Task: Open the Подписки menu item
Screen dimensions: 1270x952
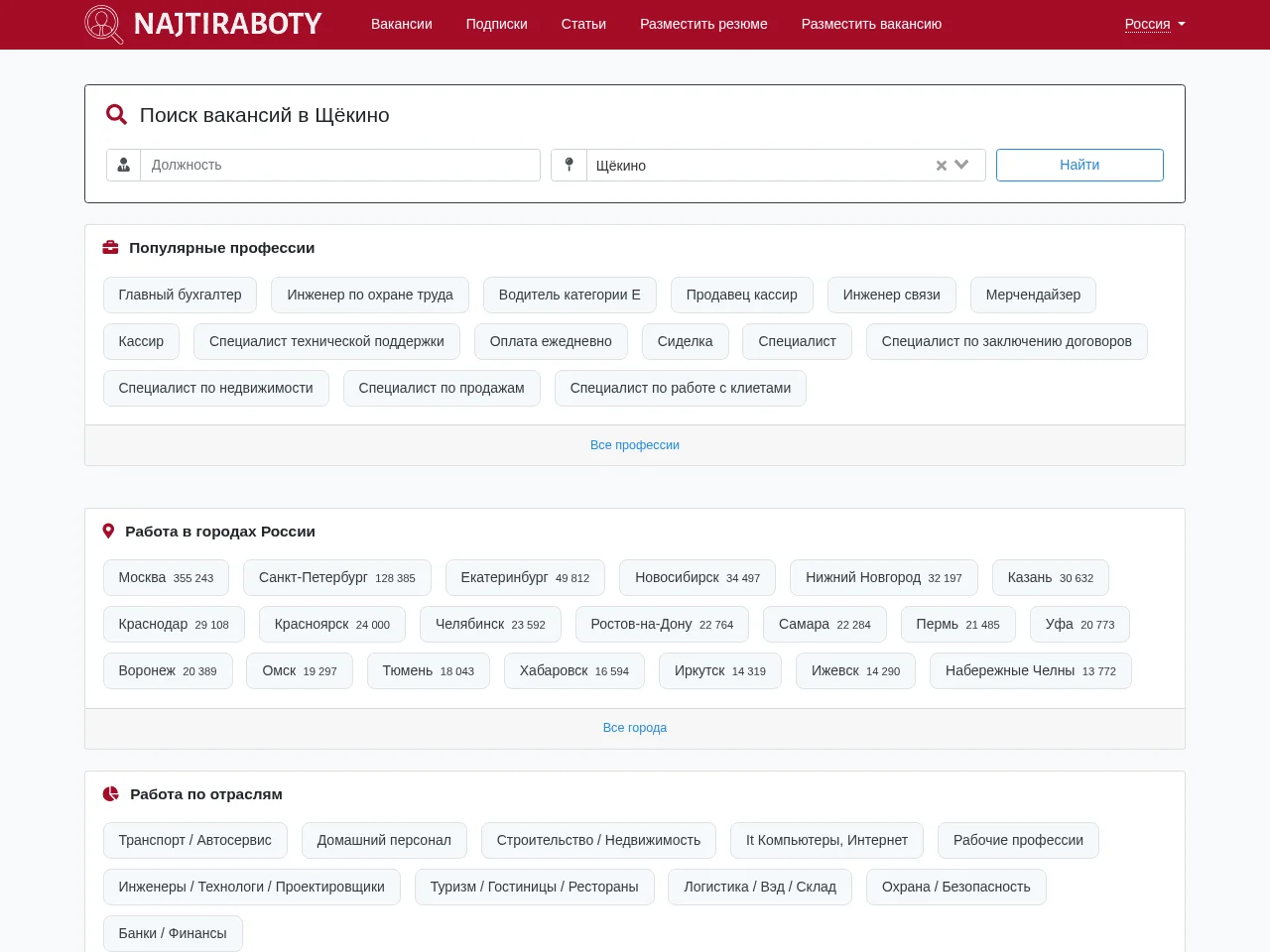Action: tap(497, 24)
